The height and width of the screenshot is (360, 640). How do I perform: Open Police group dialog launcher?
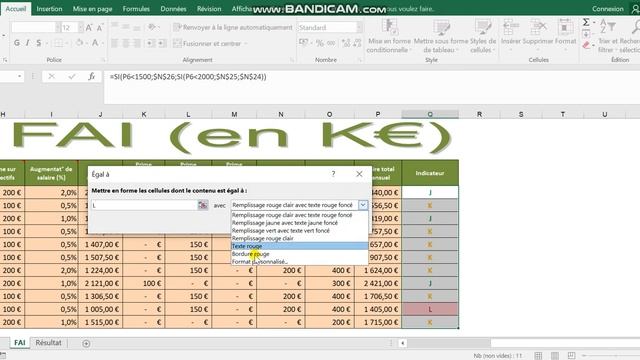coord(103,60)
